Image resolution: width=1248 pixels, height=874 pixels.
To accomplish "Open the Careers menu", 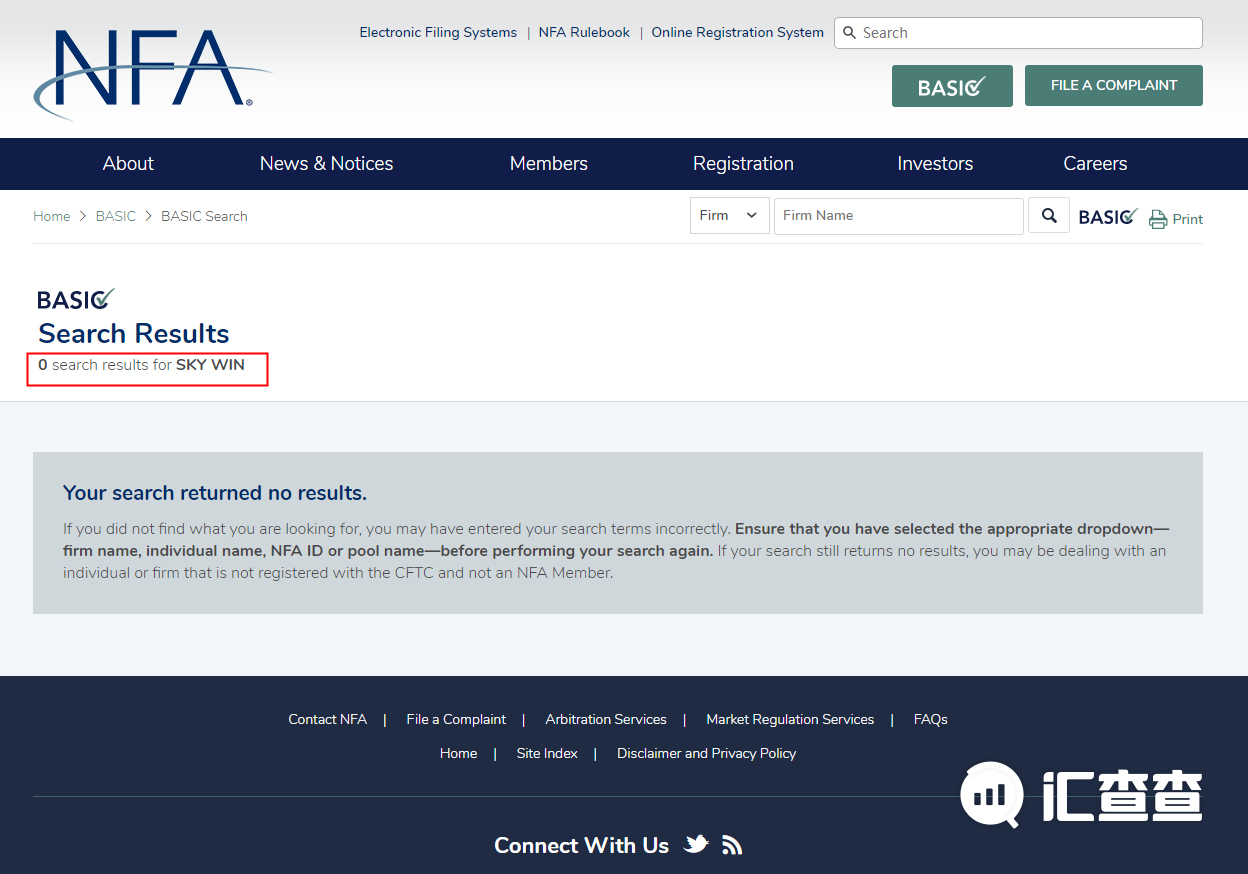I will point(1095,163).
